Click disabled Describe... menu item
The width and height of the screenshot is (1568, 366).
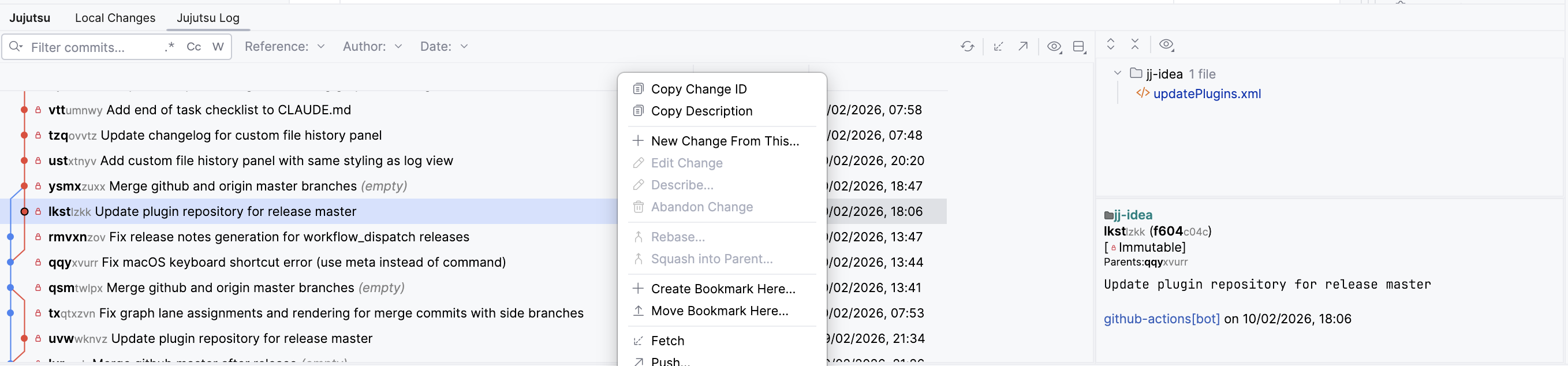722,185
